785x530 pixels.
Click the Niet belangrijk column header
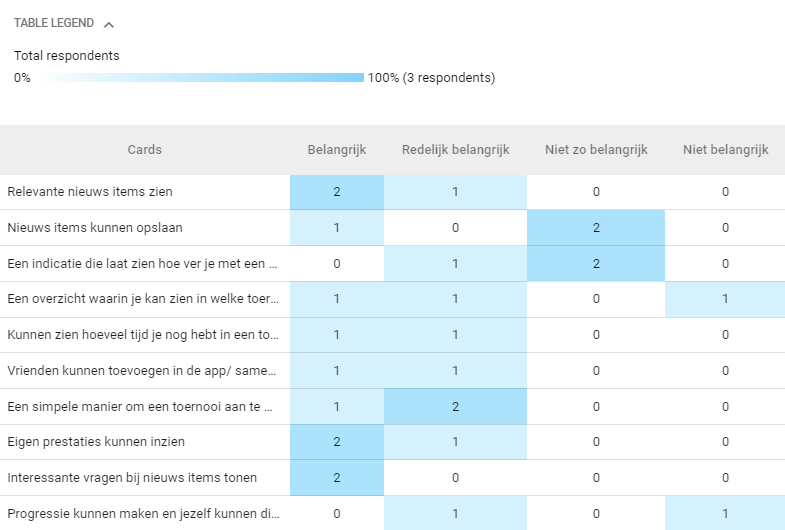click(x=725, y=150)
